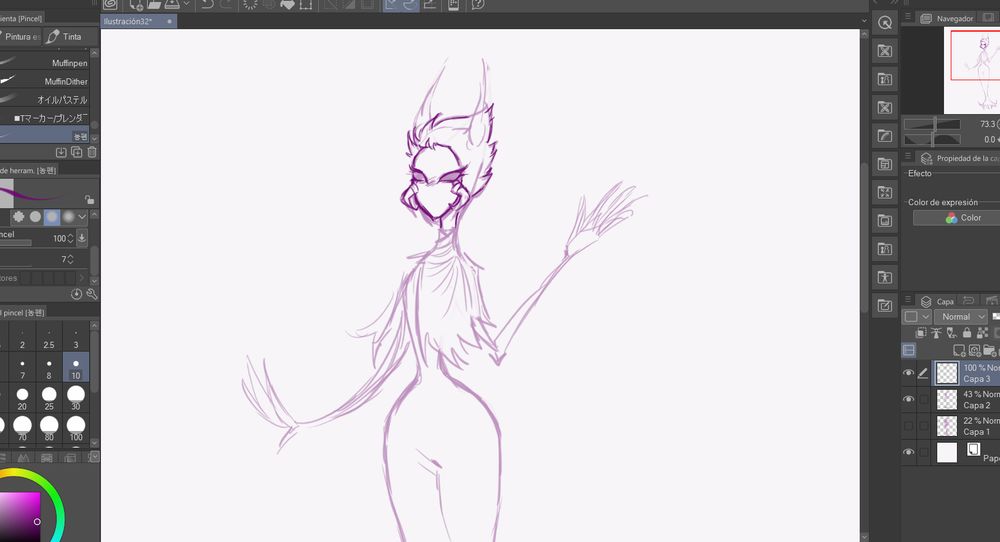The width and height of the screenshot is (1000, 542).
Task: Click the Scale/Rotate transform icon
Action: [x=305, y=4]
